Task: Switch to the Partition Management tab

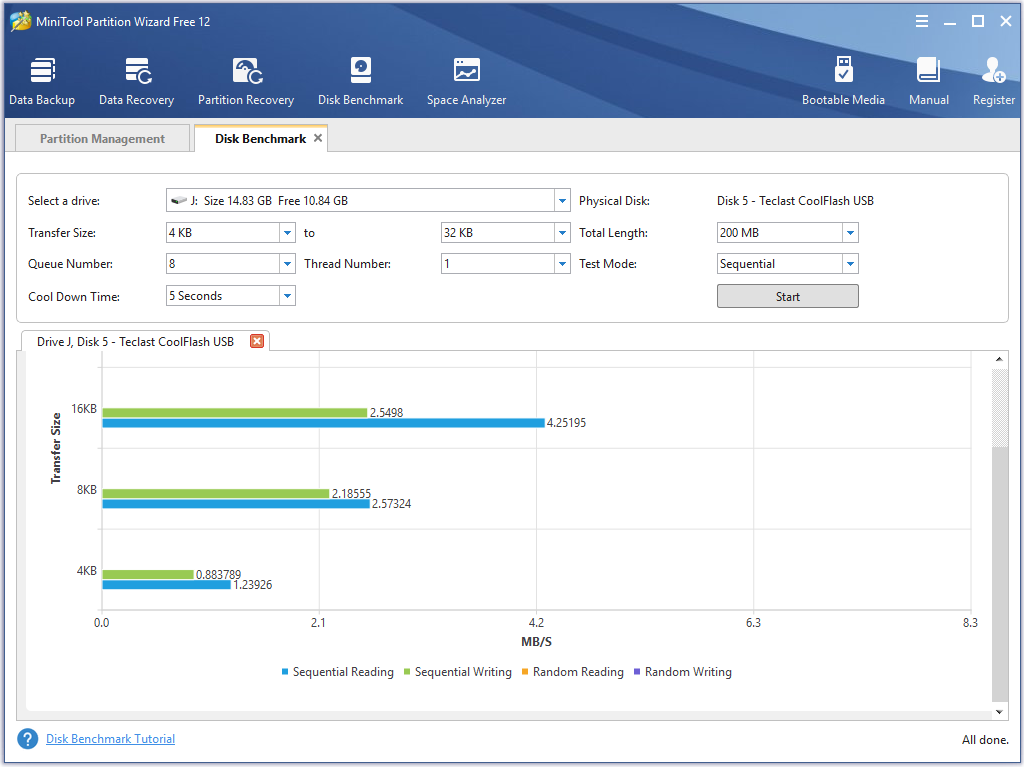Action: tap(102, 139)
